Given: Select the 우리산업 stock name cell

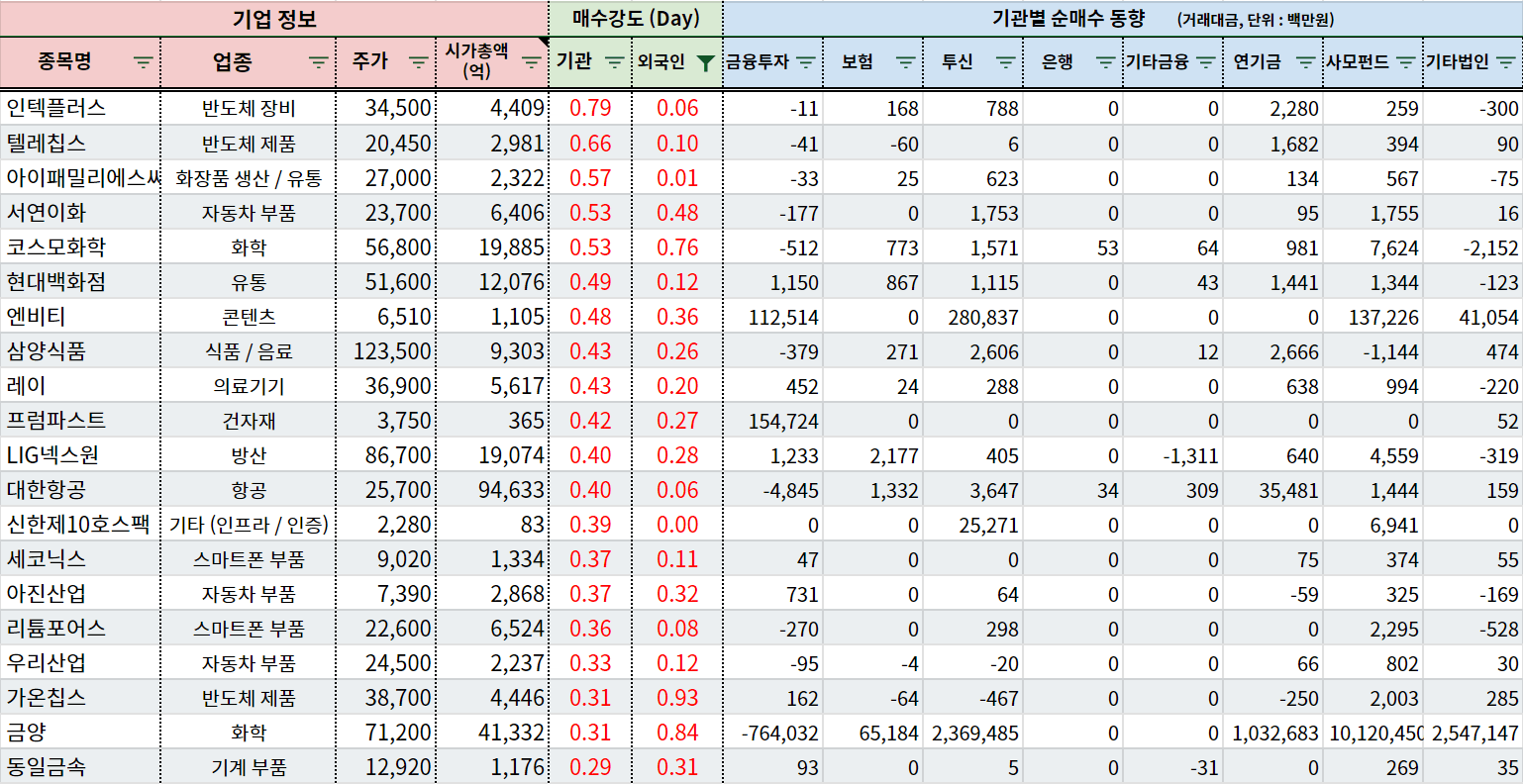Looking at the screenshot, I should (x=80, y=663).
